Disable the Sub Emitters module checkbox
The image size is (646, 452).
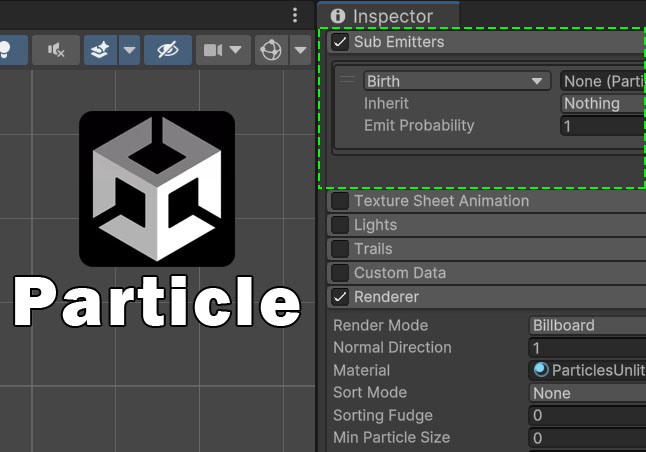340,42
